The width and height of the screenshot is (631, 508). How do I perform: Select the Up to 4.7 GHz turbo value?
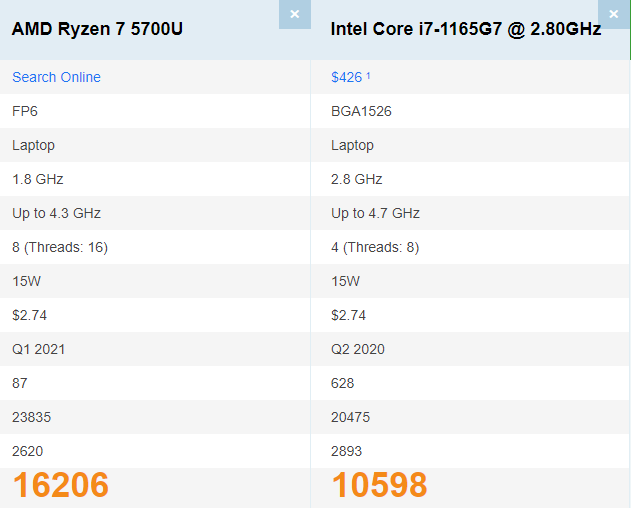pyautogui.click(x=375, y=213)
